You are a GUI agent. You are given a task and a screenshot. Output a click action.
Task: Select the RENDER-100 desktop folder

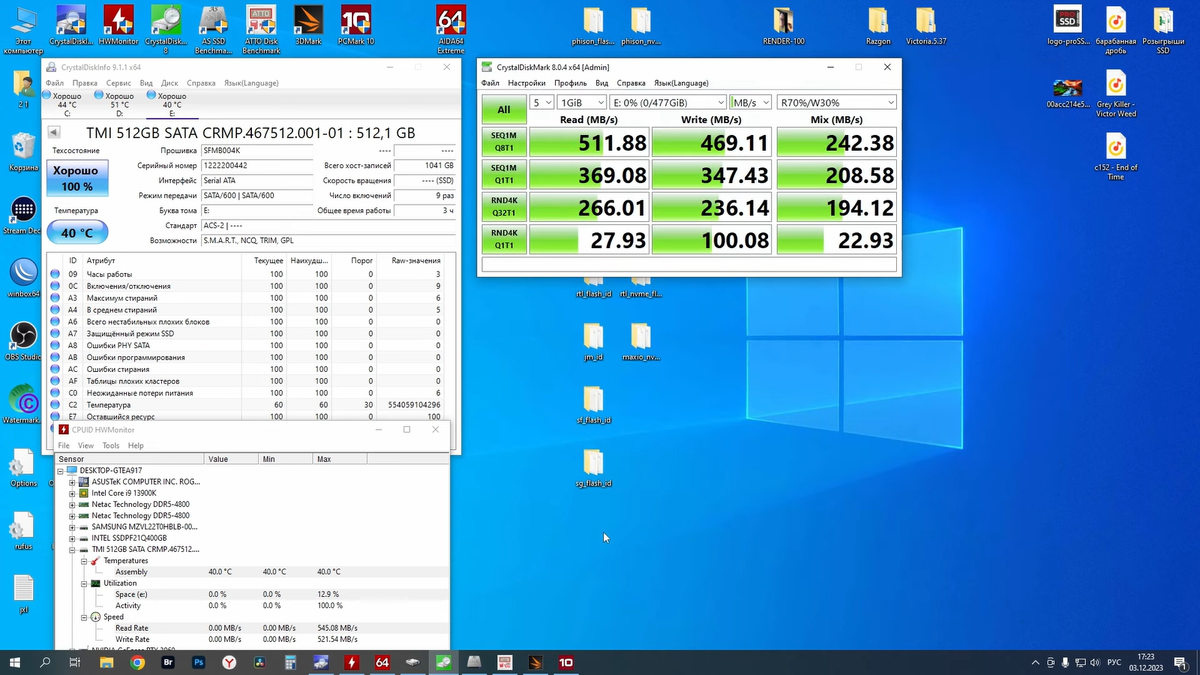pyautogui.click(x=783, y=26)
